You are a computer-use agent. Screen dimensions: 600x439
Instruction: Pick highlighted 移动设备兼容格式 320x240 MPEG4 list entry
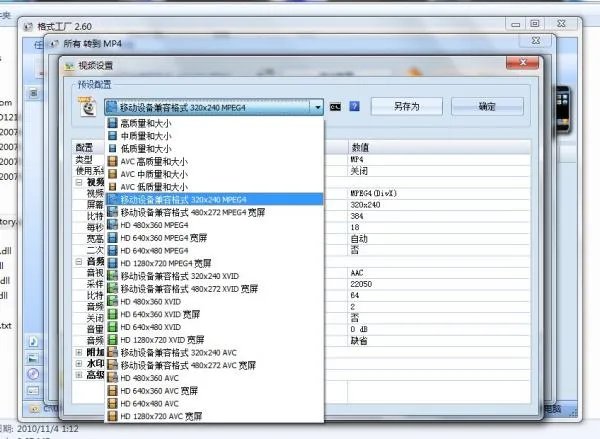[x=214, y=199]
